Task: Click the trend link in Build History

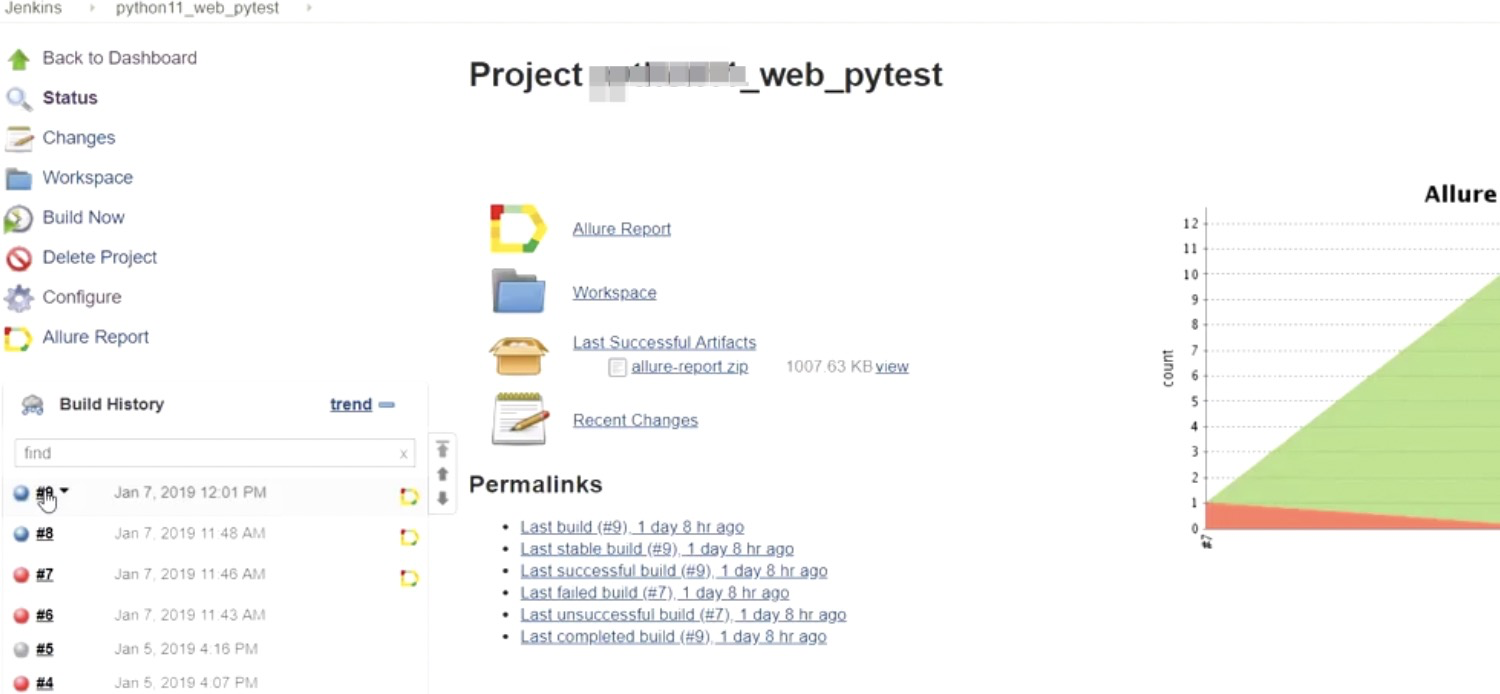Action: point(351,405)
